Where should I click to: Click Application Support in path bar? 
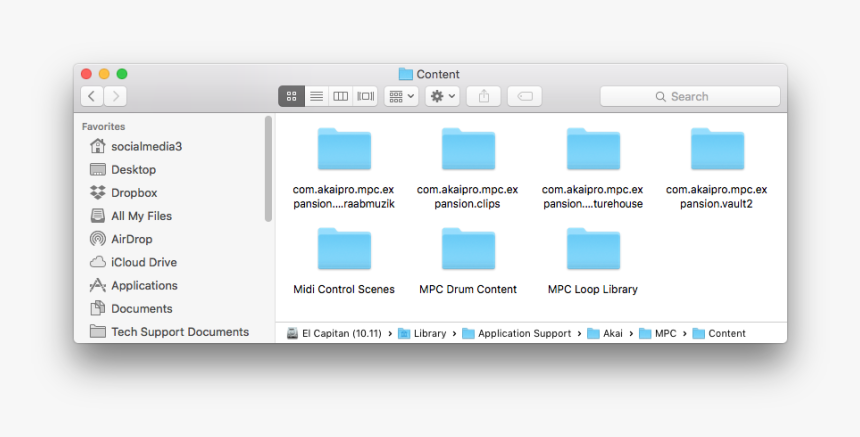pos(517,333)
